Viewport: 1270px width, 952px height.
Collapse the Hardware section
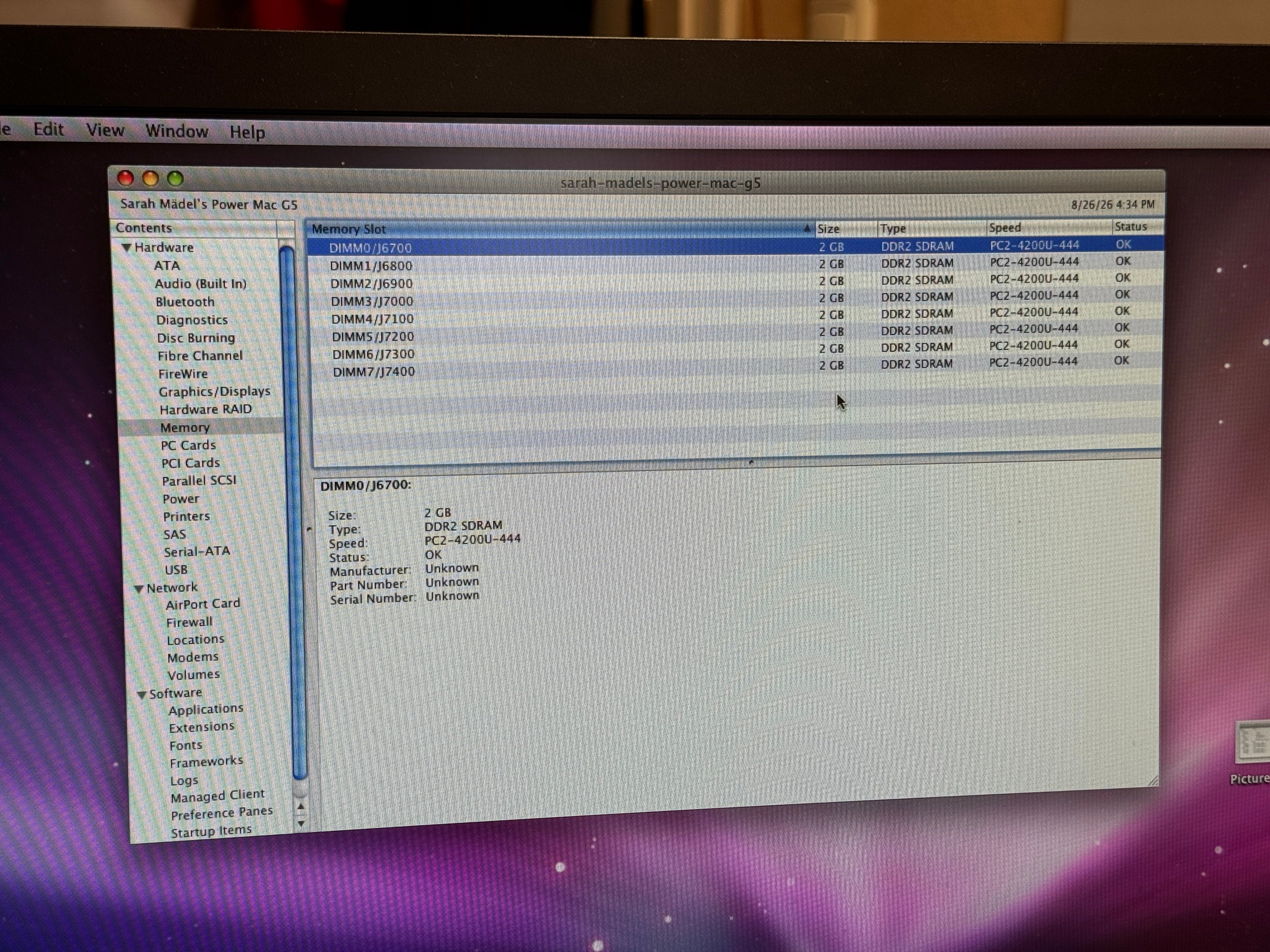pos(127,248)
